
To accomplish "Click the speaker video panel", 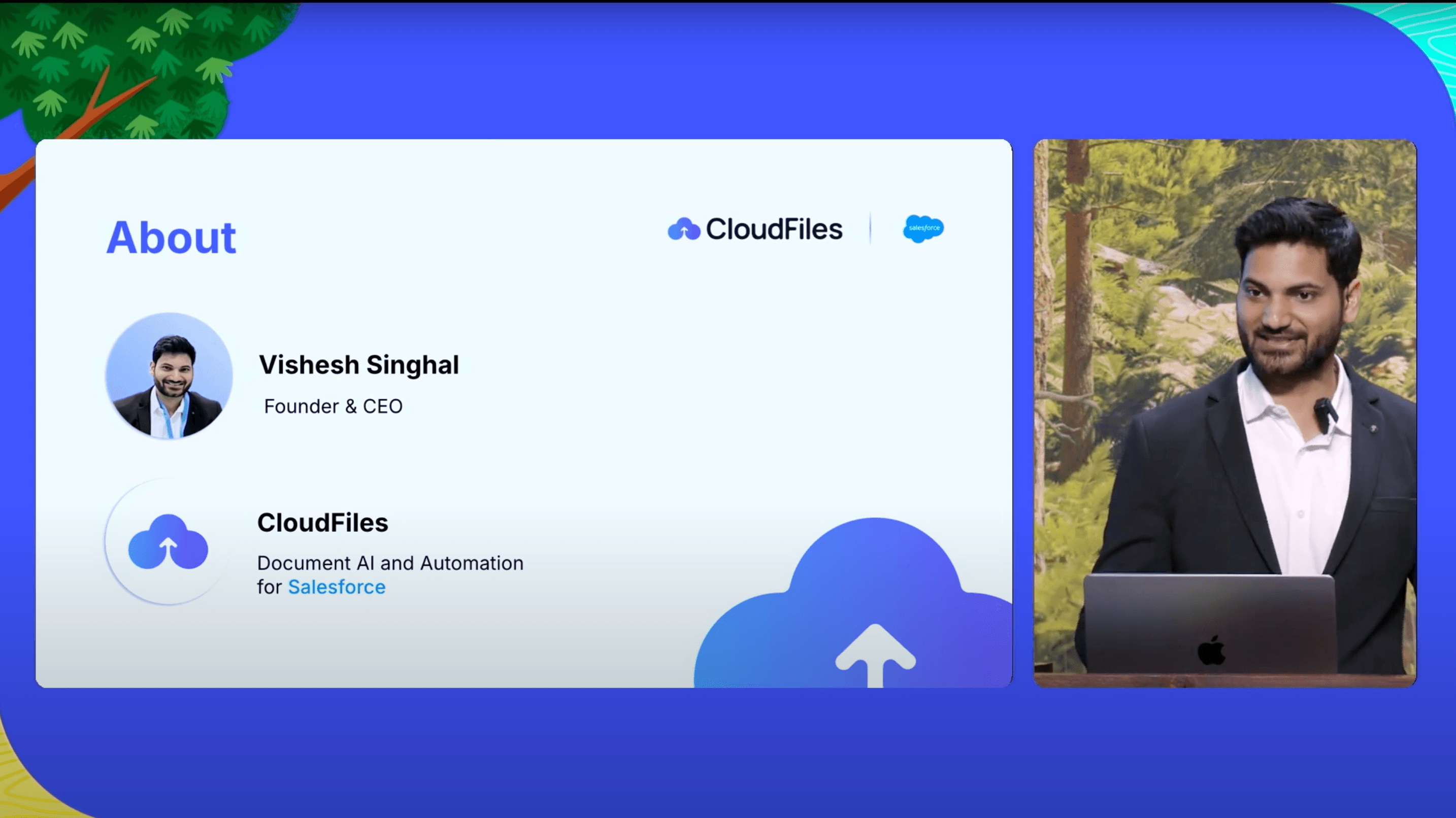I will pyautogui.click(x=1225, y=413).
